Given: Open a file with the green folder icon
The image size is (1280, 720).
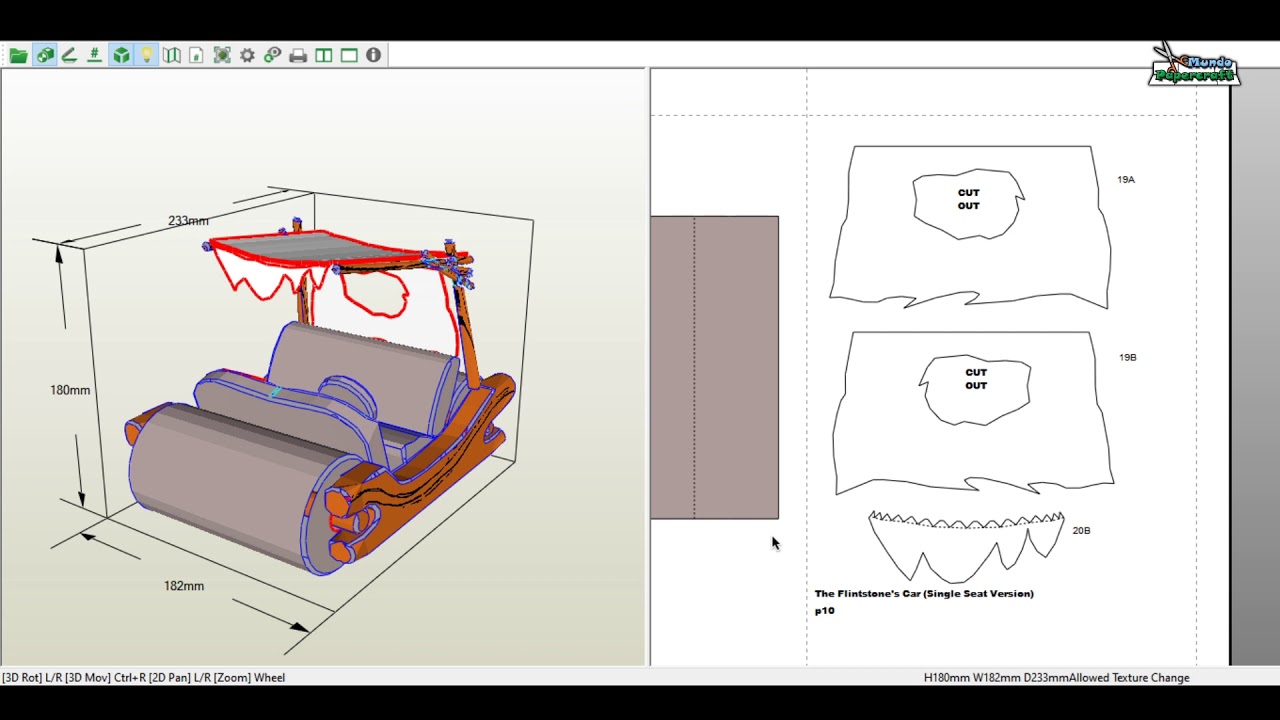Looking at the screenshot, I should point(19,55).
